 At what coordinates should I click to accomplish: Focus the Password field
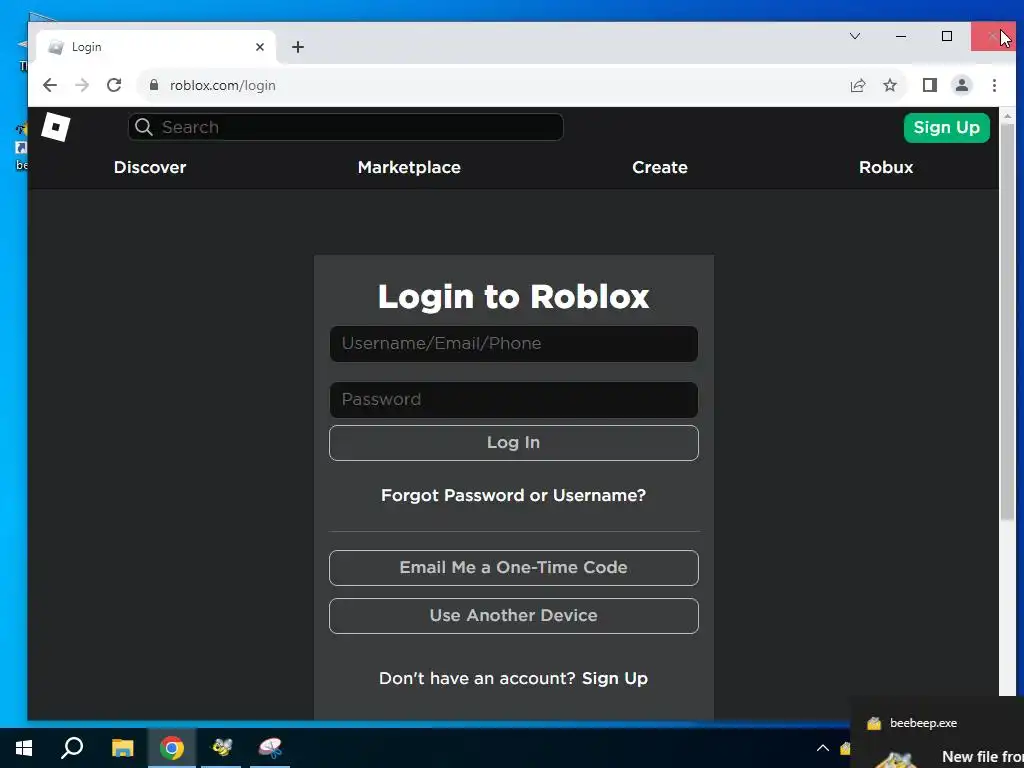click(514, 400)
